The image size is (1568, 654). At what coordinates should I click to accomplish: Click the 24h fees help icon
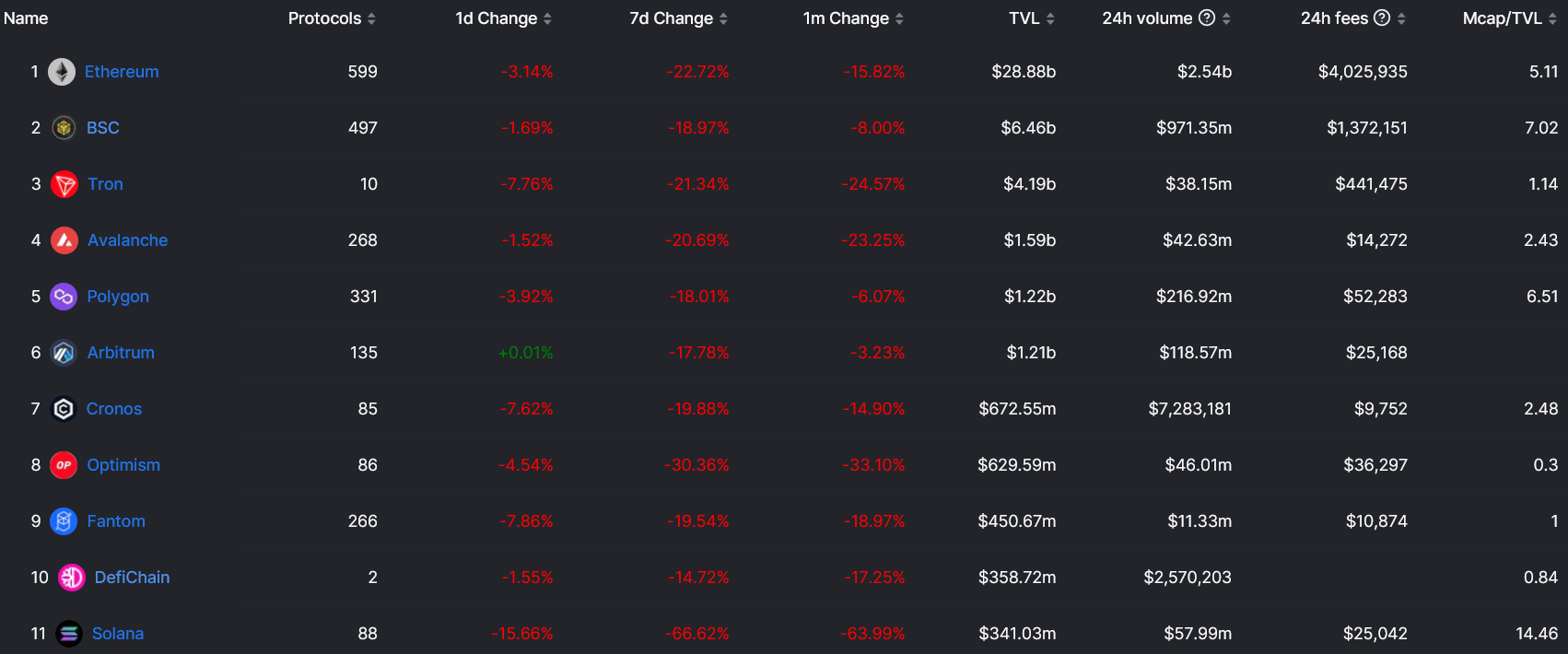(1382, 18)
